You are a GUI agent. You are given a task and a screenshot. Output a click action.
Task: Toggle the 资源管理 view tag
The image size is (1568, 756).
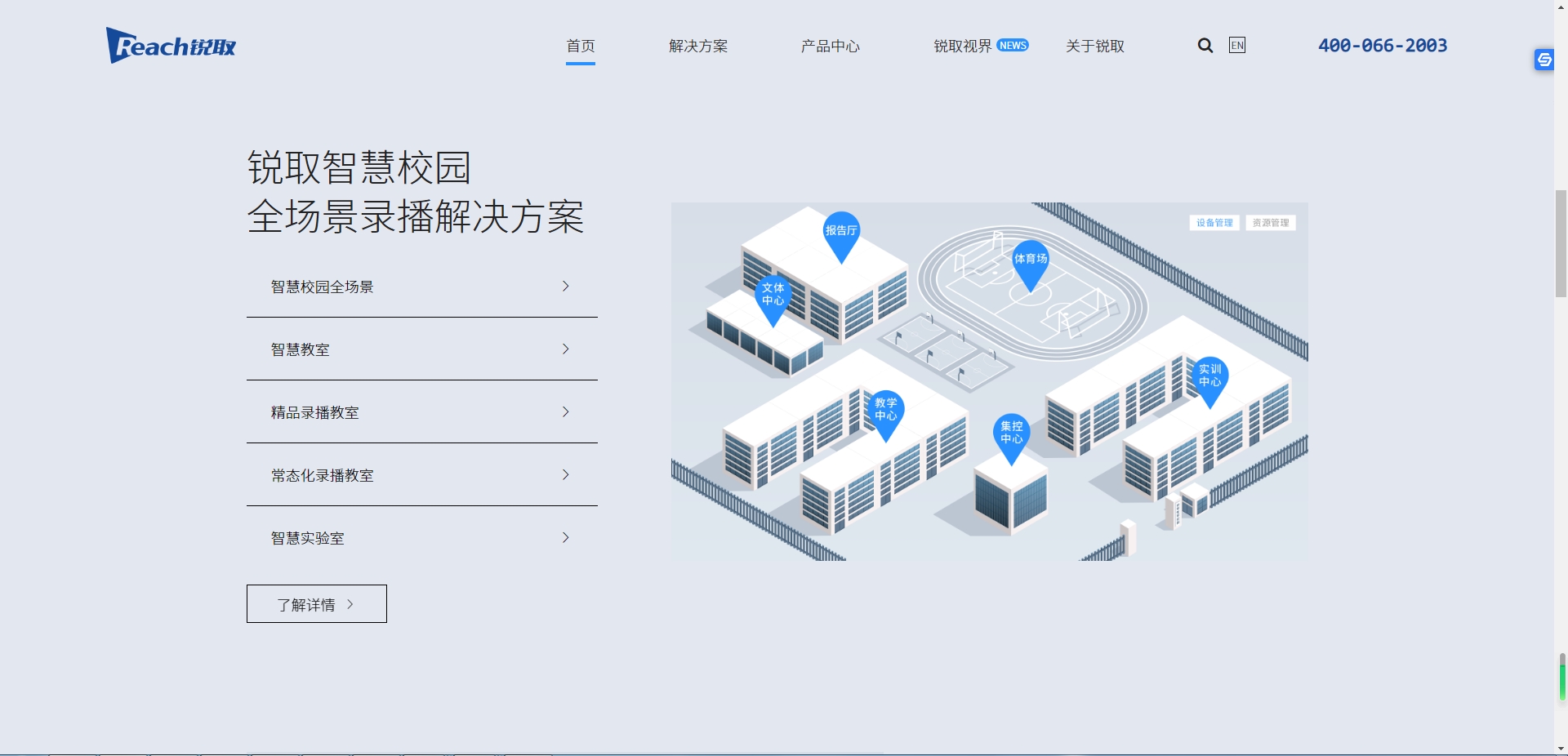1271,223
